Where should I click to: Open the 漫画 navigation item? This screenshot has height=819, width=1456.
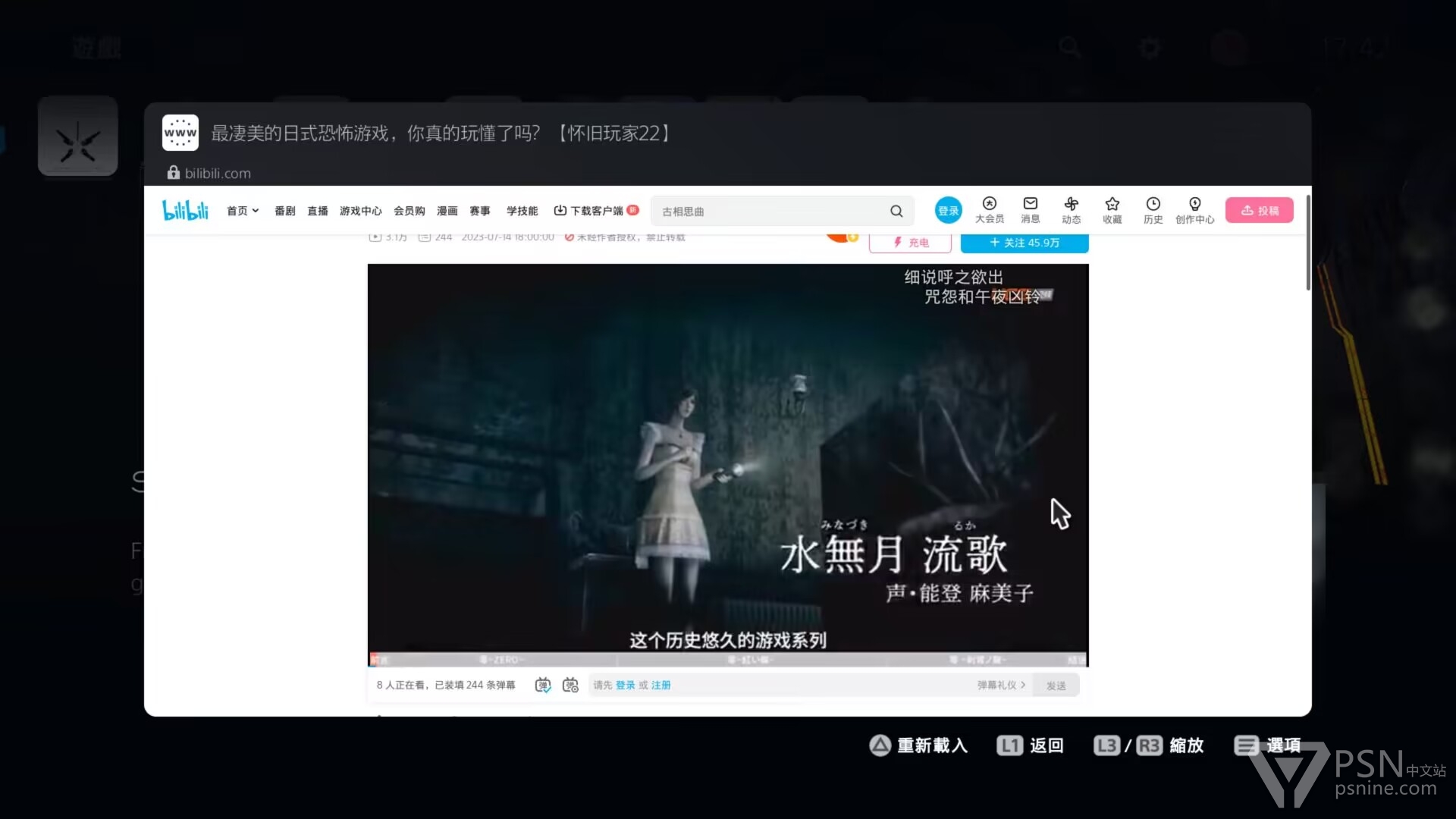coord(447,211)
